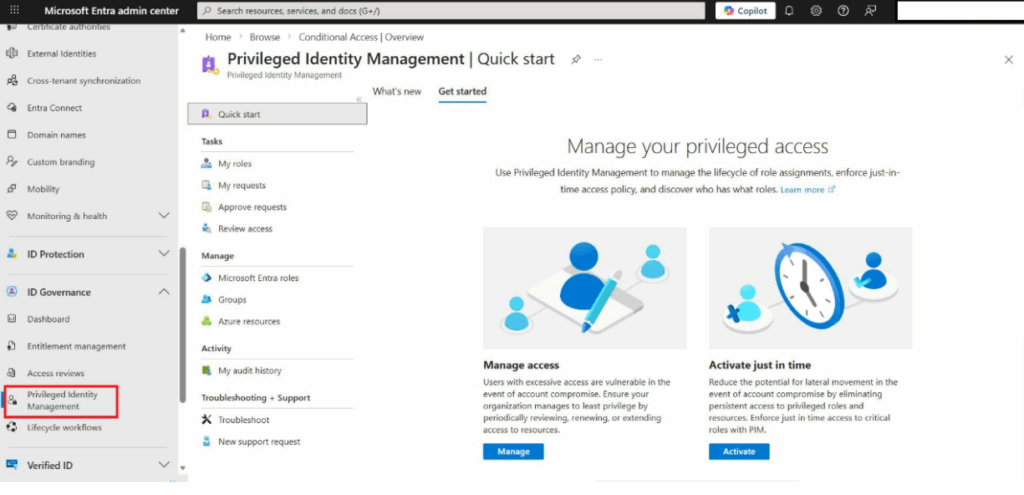Click the Domain names icon

tap(12, 135)
